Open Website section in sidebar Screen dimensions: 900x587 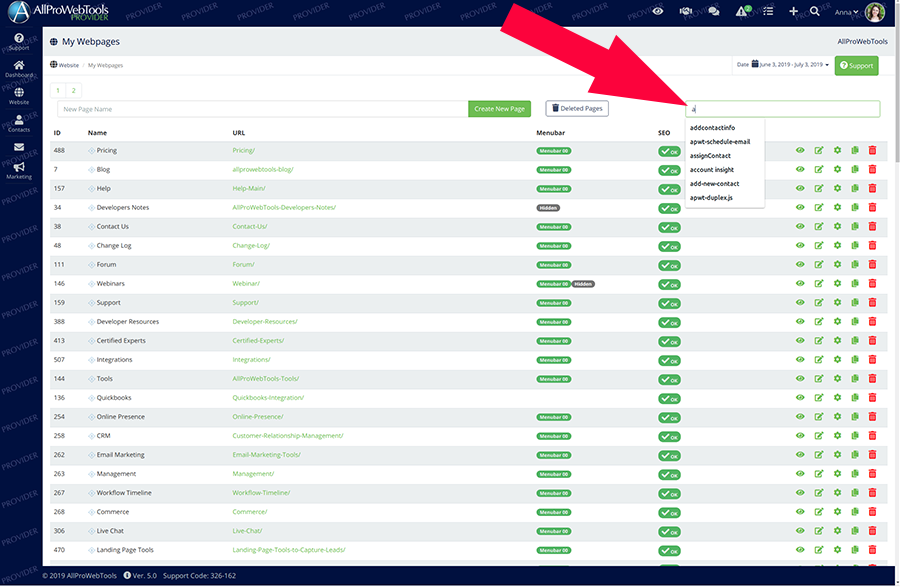point(19,96)
